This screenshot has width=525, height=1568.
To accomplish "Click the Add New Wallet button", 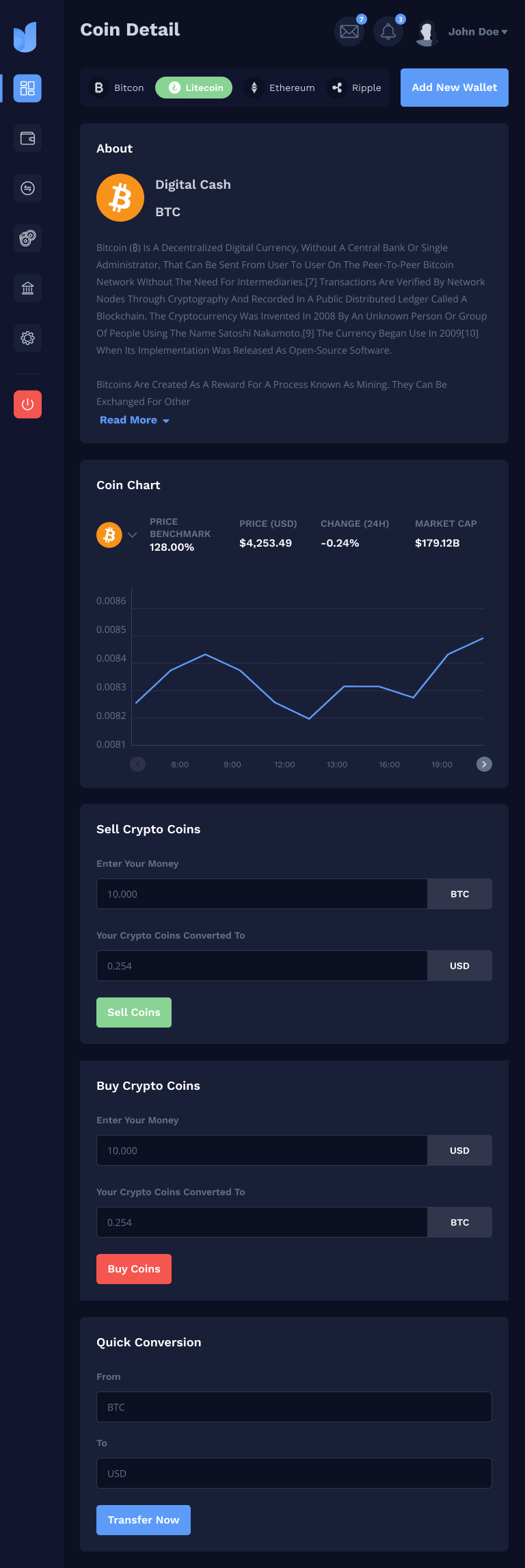I will (454, 88).
